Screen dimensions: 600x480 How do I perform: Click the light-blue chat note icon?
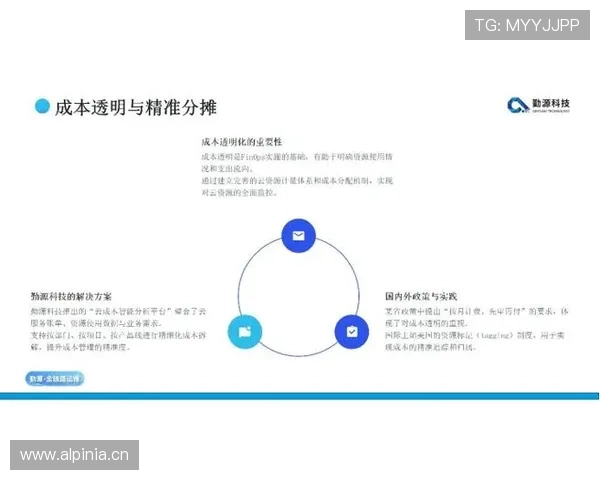click(x=245, y=331)
